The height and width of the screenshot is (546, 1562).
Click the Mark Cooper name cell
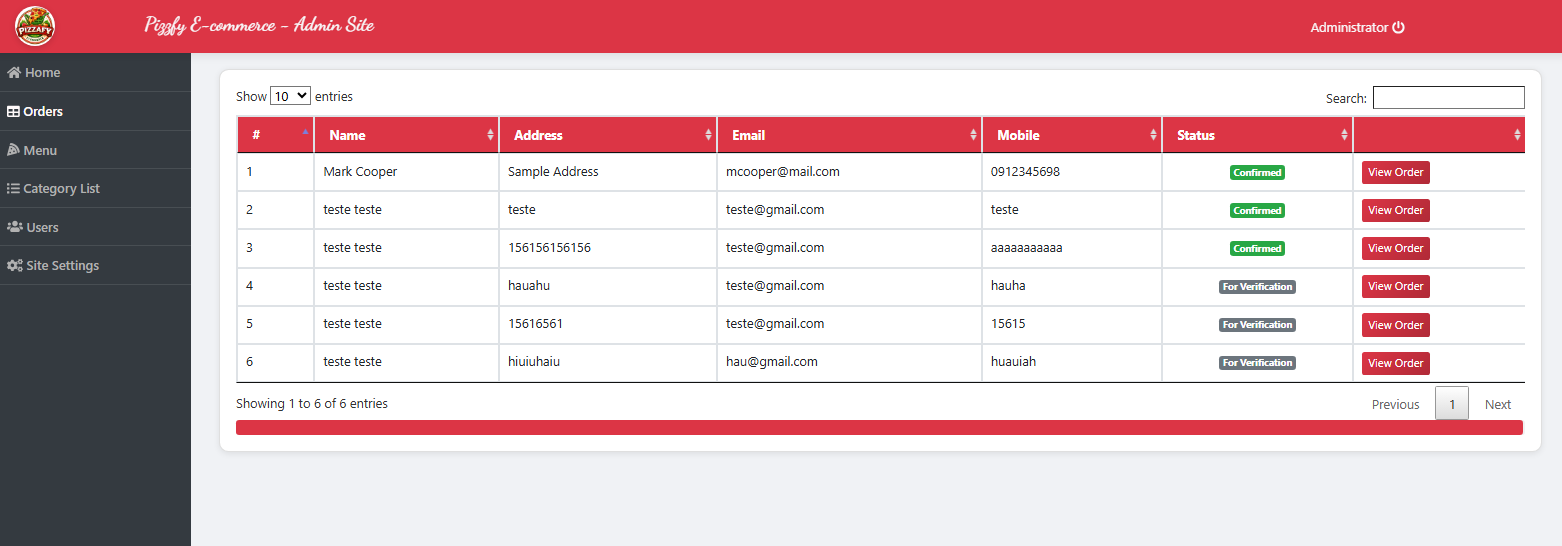(406, 172)
